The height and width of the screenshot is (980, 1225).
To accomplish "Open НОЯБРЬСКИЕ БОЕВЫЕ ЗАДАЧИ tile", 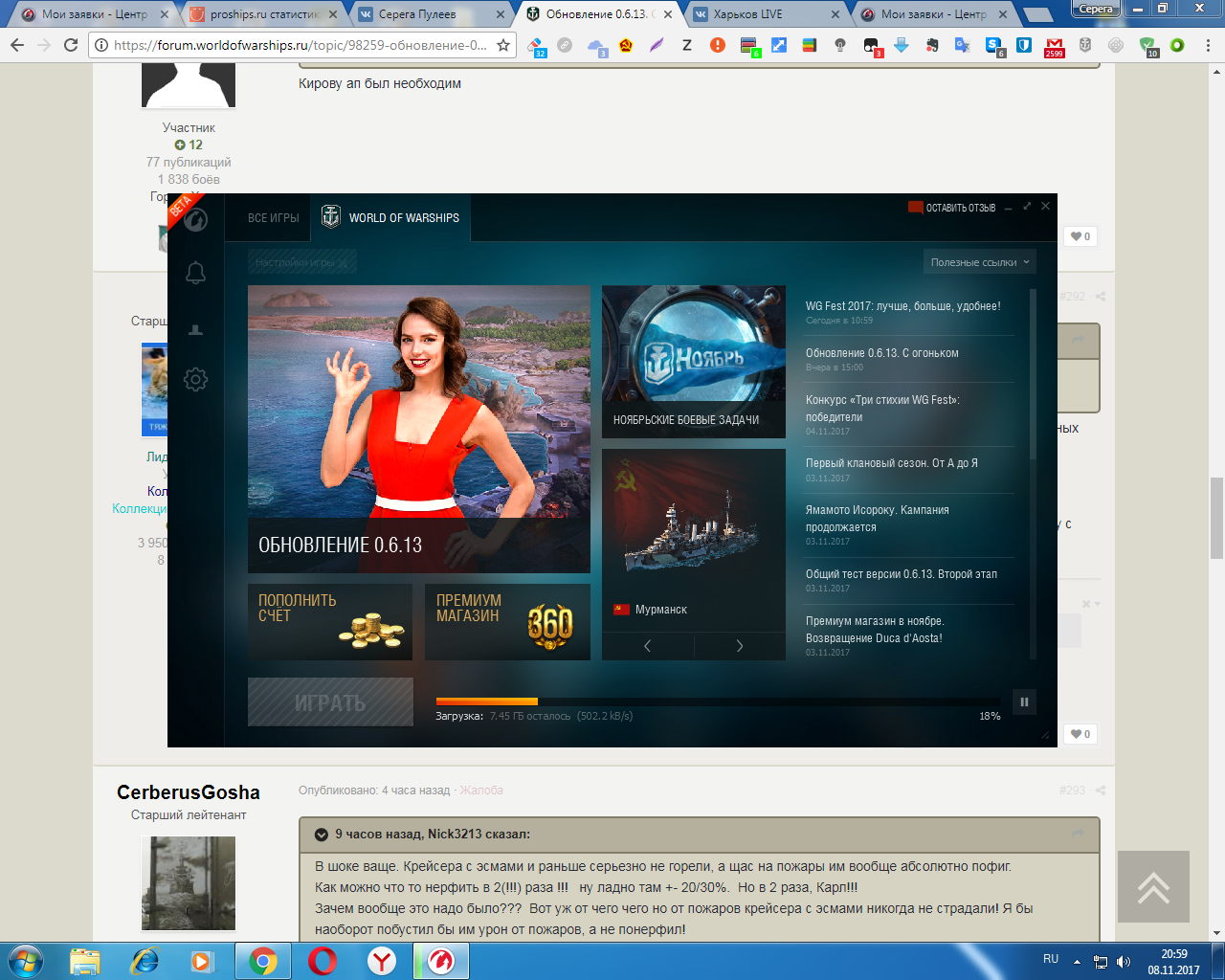I will tap(694, 362).
